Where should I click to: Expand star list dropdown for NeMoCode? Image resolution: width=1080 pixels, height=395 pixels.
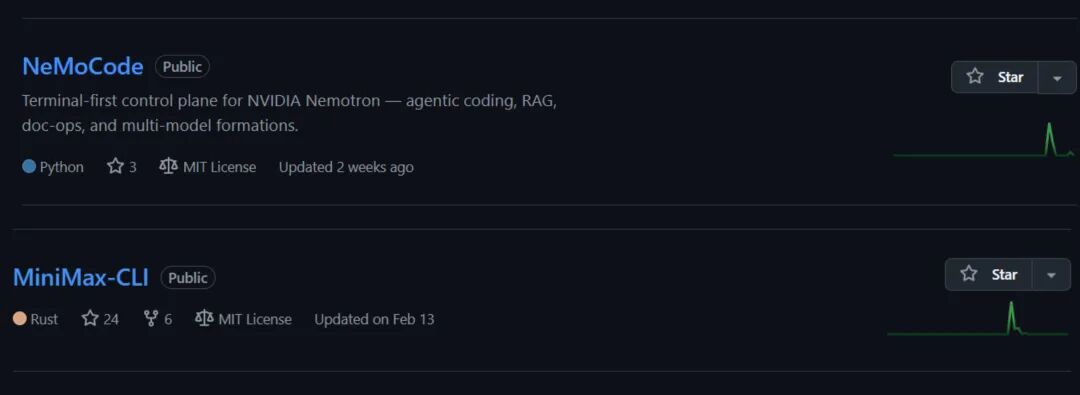point(1057,77)
